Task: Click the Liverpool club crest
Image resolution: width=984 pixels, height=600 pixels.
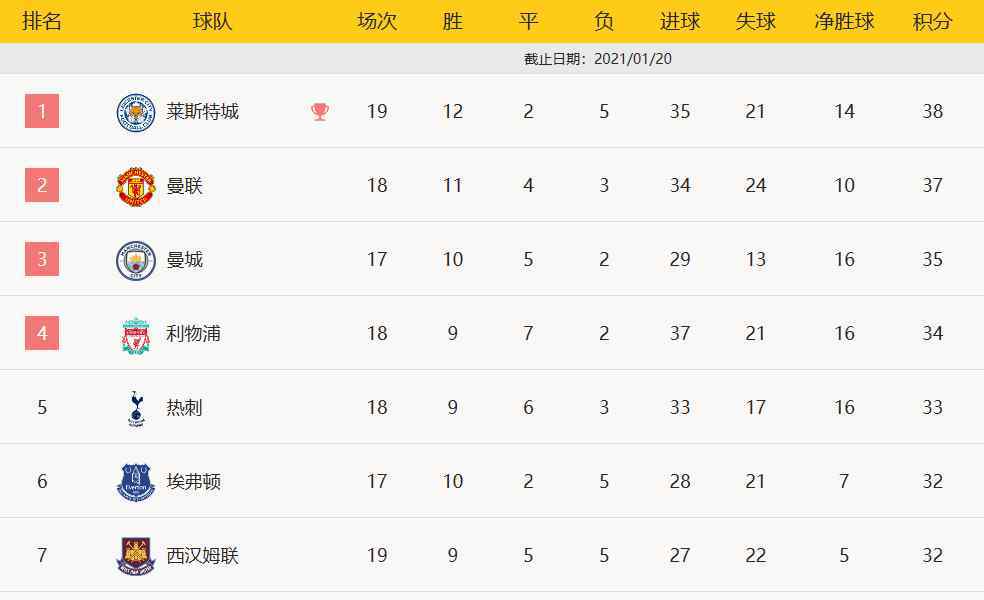Action: point(135,334)
